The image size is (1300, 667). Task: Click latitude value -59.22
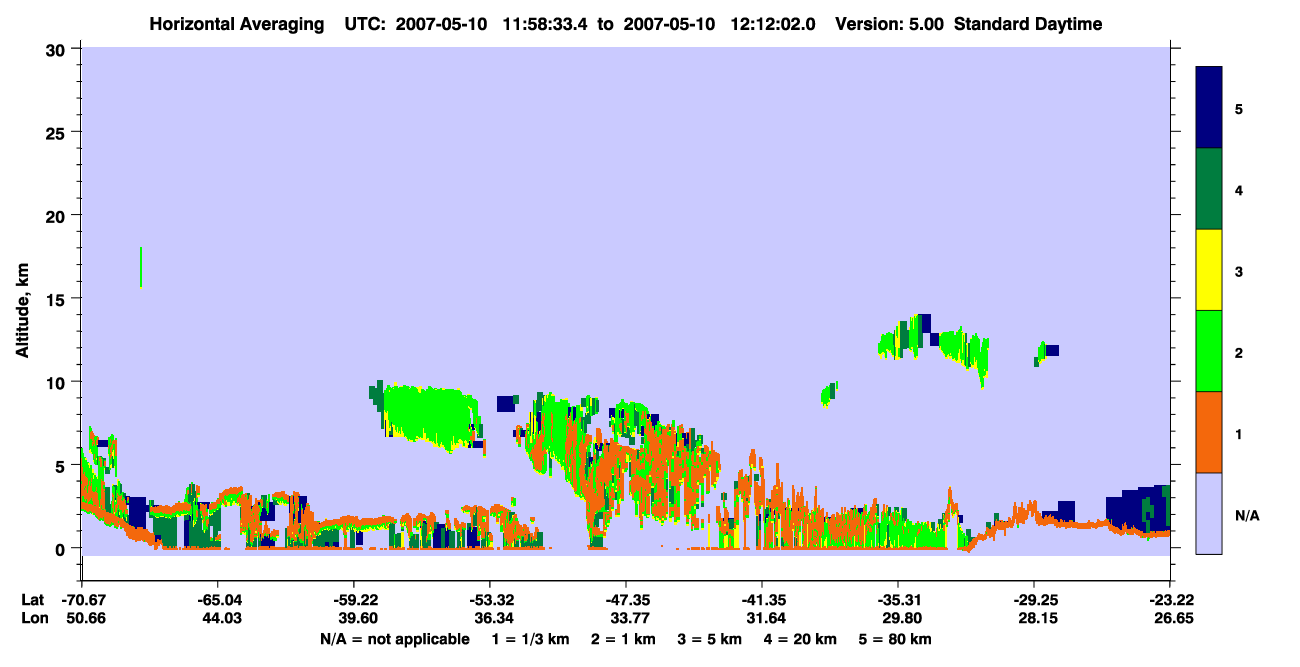pos(354,600)
